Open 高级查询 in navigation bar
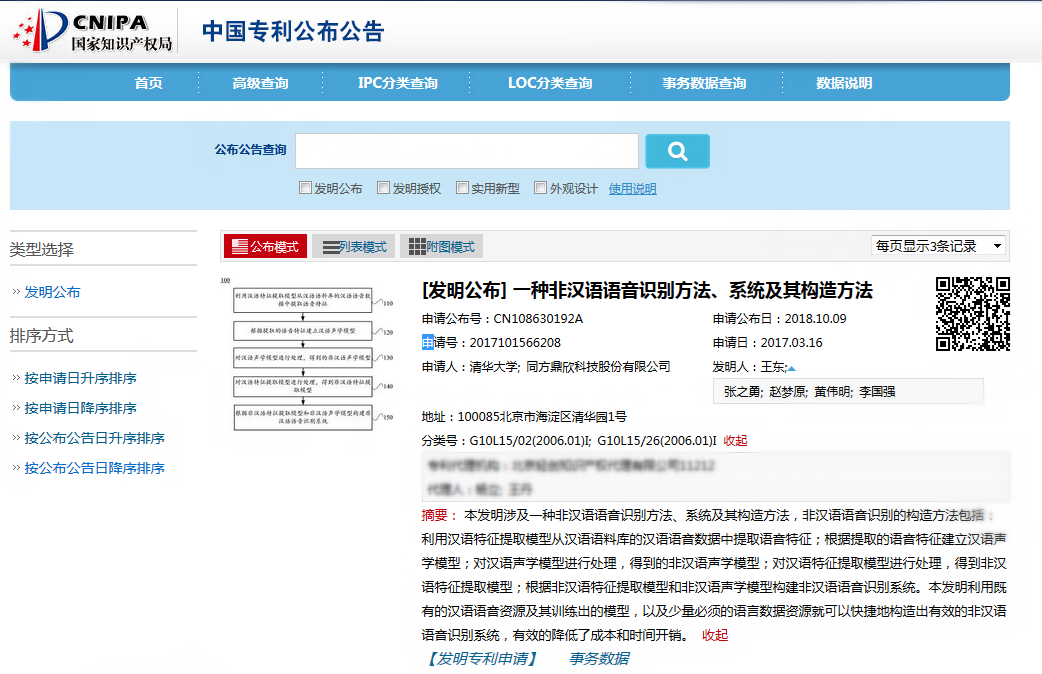Viewport: 1042px width, 674px height. coord(260,83)
